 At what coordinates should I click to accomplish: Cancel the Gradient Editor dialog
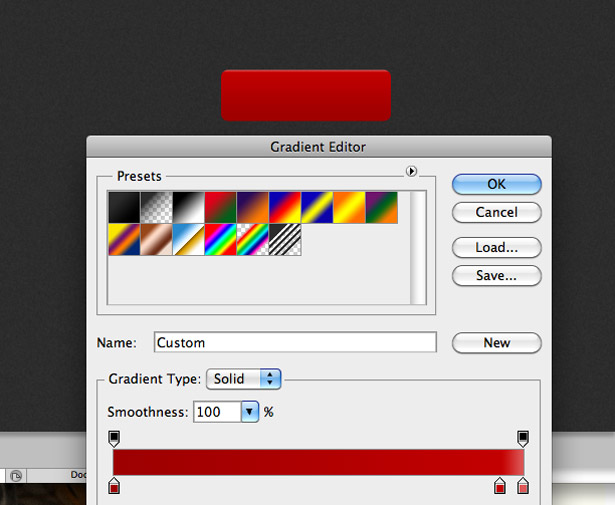click(497, 213)
